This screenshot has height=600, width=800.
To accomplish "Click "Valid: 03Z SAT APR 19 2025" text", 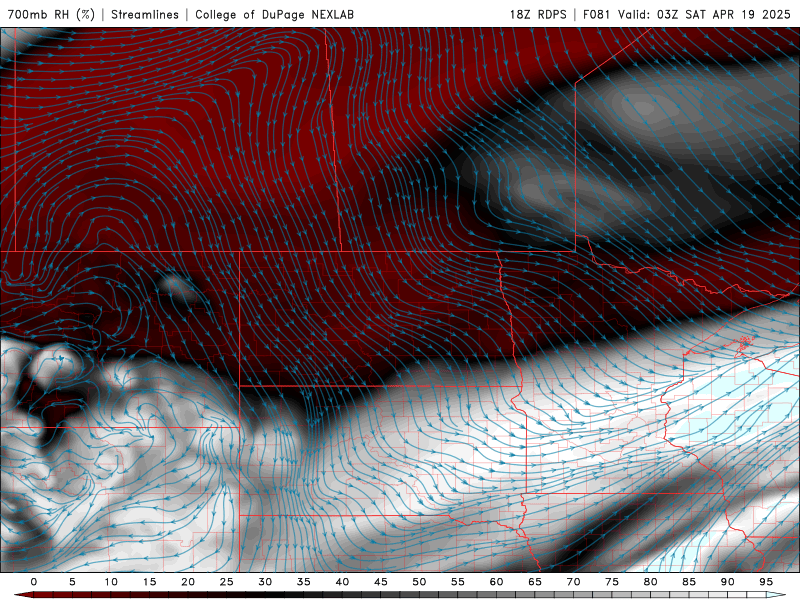I will click(705, 14).
